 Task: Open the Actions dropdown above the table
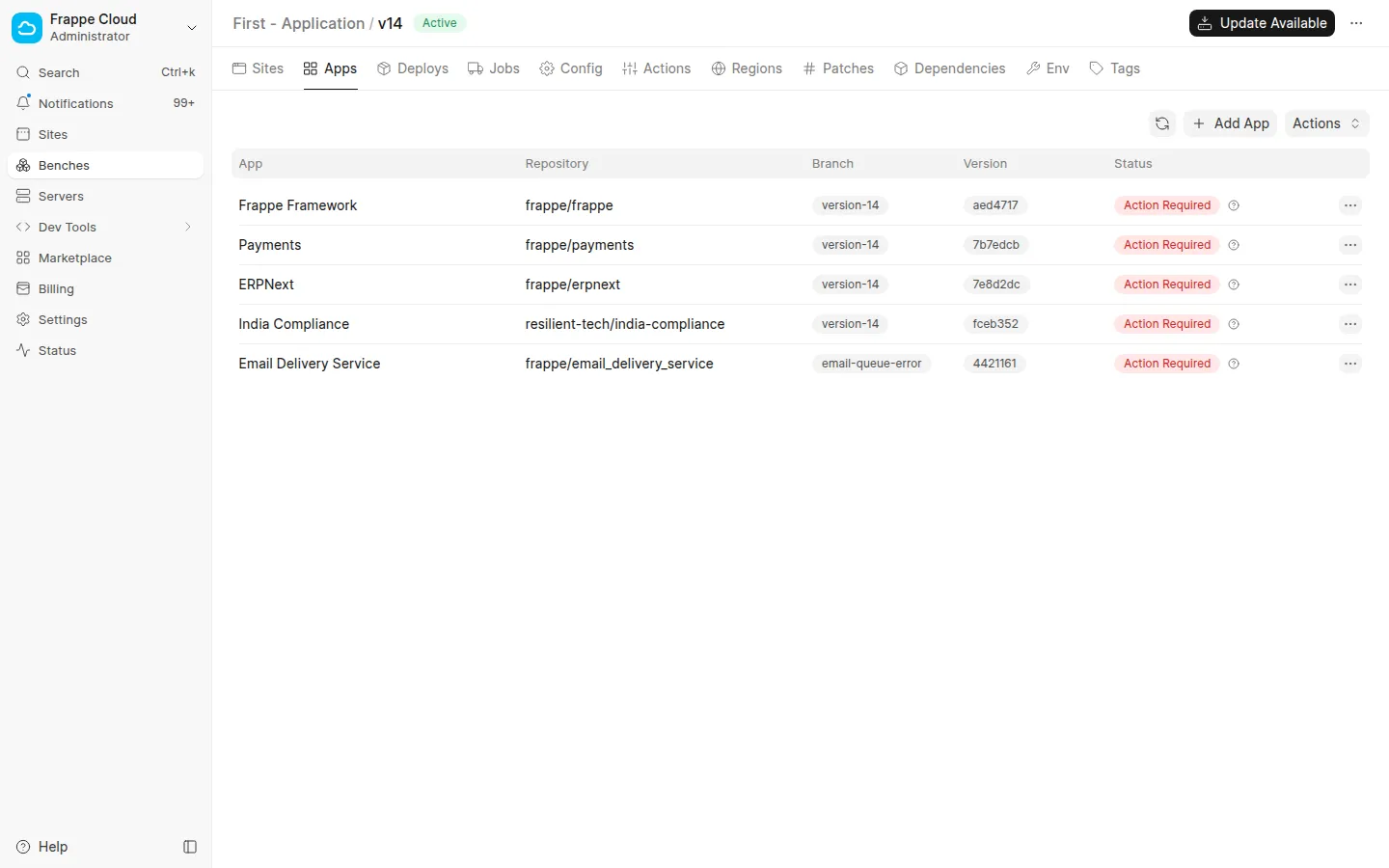click(1326, 123)
